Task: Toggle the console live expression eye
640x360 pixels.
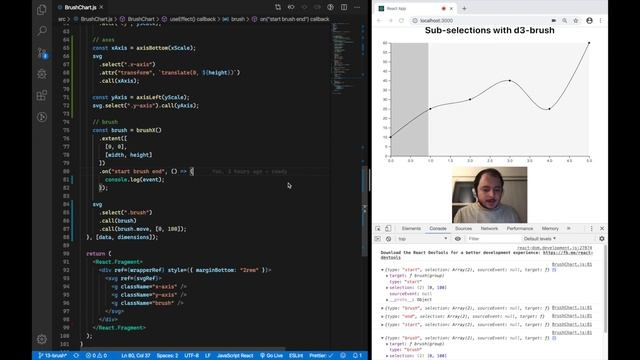Action: tap(458, 239)
